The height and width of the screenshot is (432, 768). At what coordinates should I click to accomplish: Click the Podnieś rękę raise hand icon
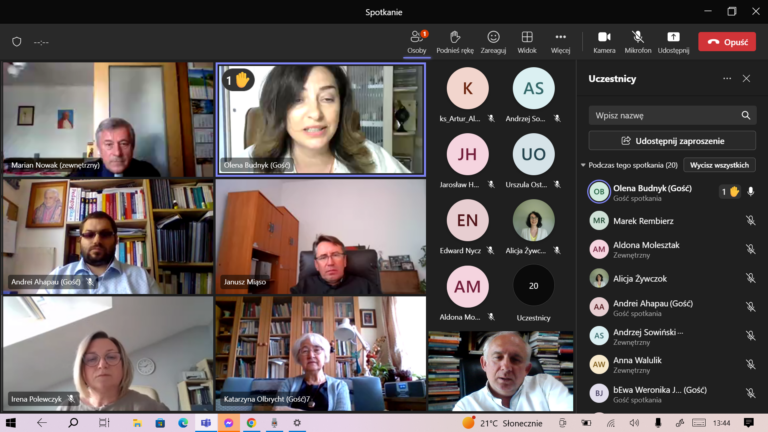(455, 37)
